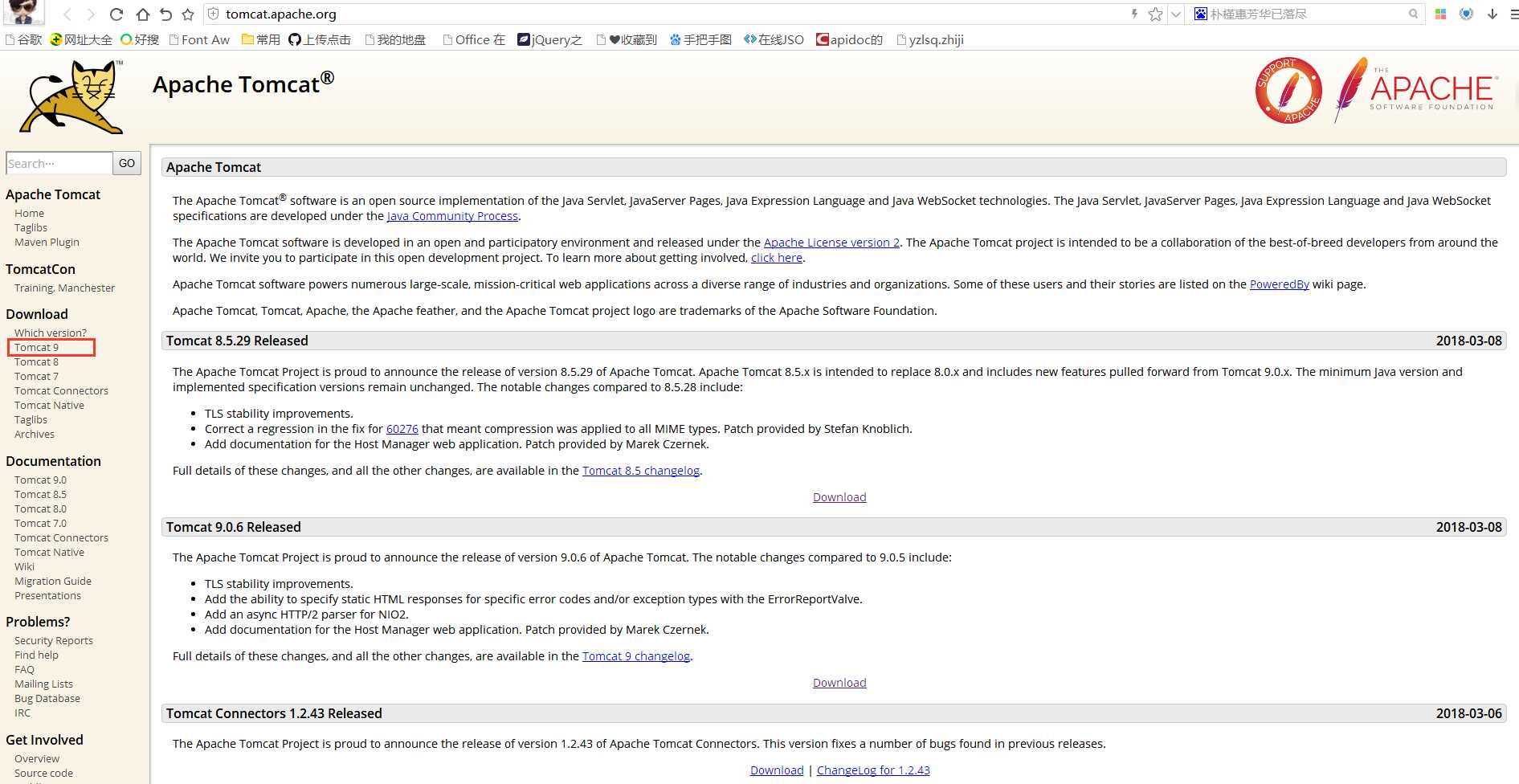
Task: Open ChangeLog for 1.2.43 link
Action: [873, 770]
